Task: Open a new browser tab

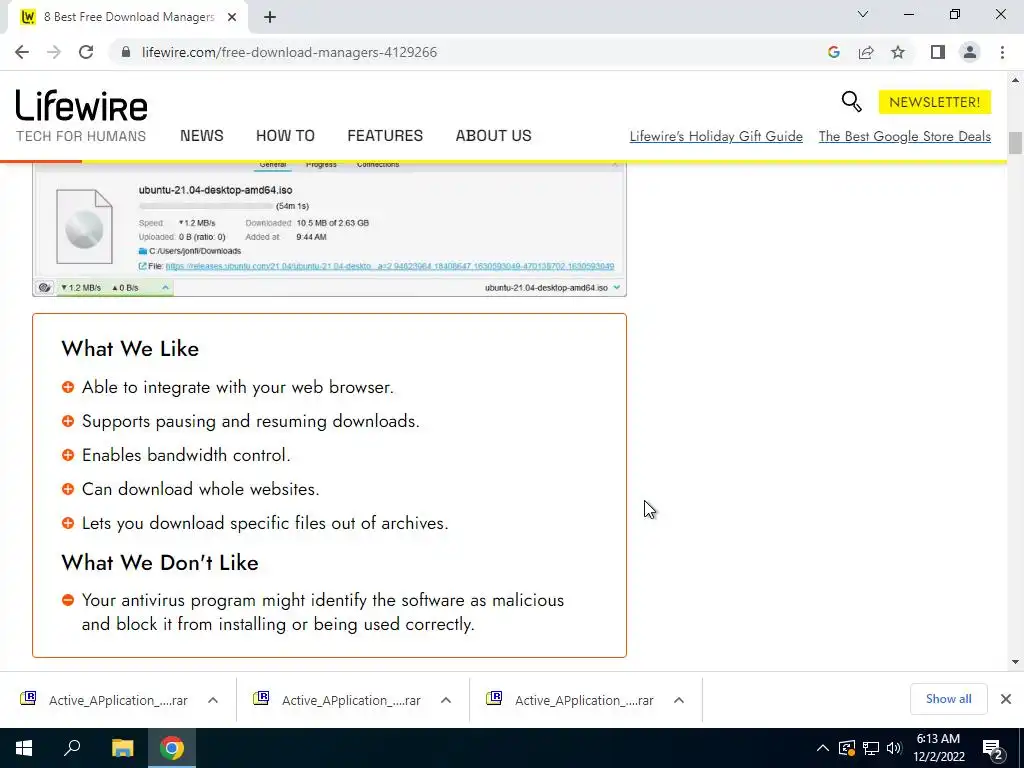Action: tap(270, 18)
